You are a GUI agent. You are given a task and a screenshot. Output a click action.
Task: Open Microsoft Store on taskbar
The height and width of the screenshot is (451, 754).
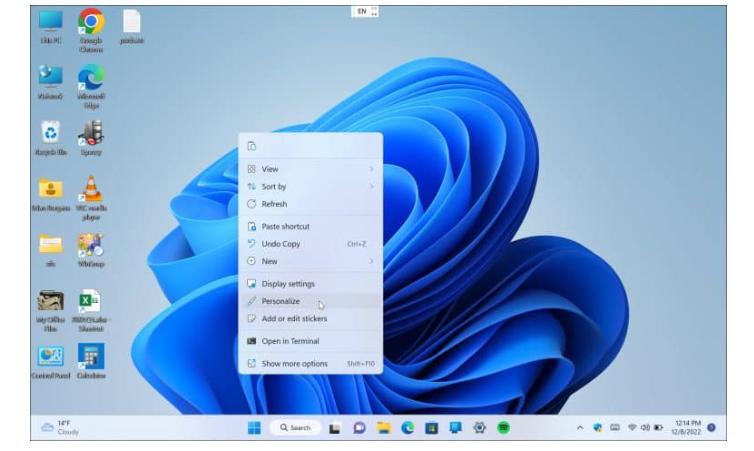pyautogui.click(x=431, y=427)
